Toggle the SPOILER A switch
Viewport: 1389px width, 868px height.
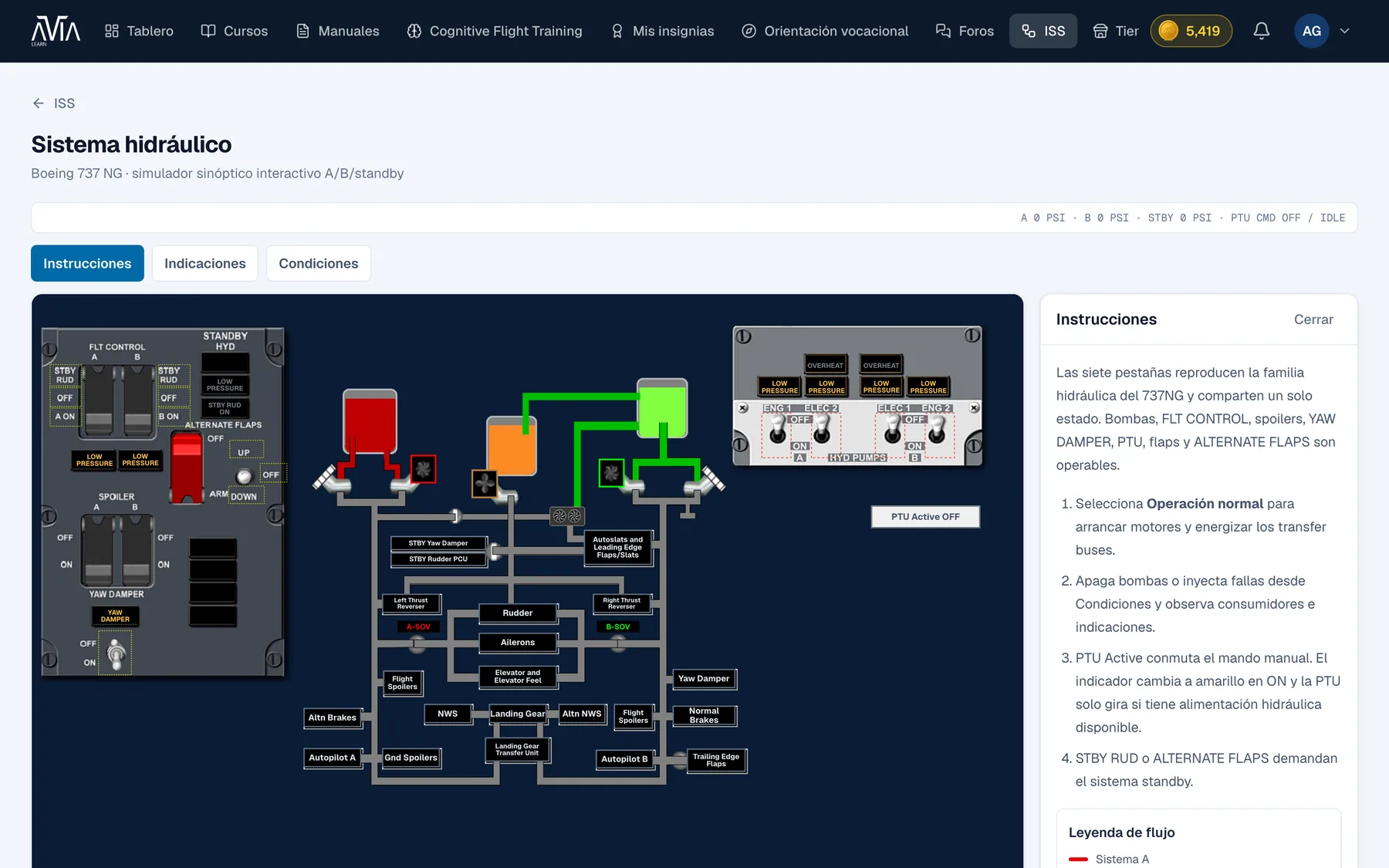[x=97, y=549]
